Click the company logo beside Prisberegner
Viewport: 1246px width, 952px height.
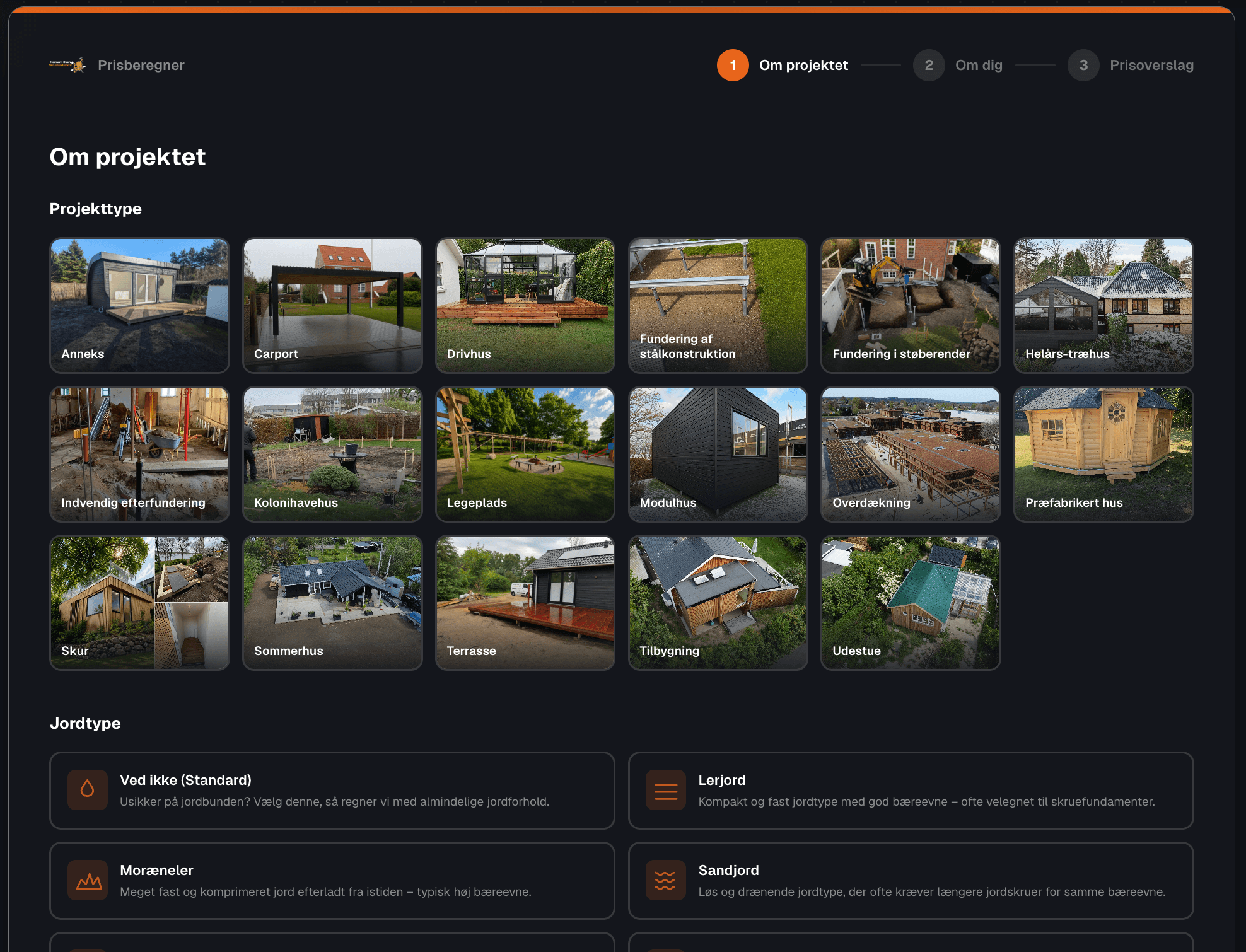68,65
